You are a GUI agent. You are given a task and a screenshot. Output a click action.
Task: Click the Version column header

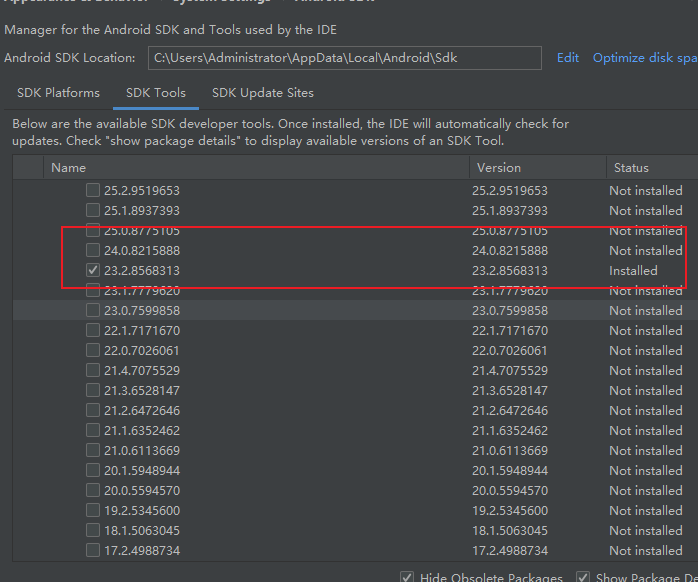point(498,168)
